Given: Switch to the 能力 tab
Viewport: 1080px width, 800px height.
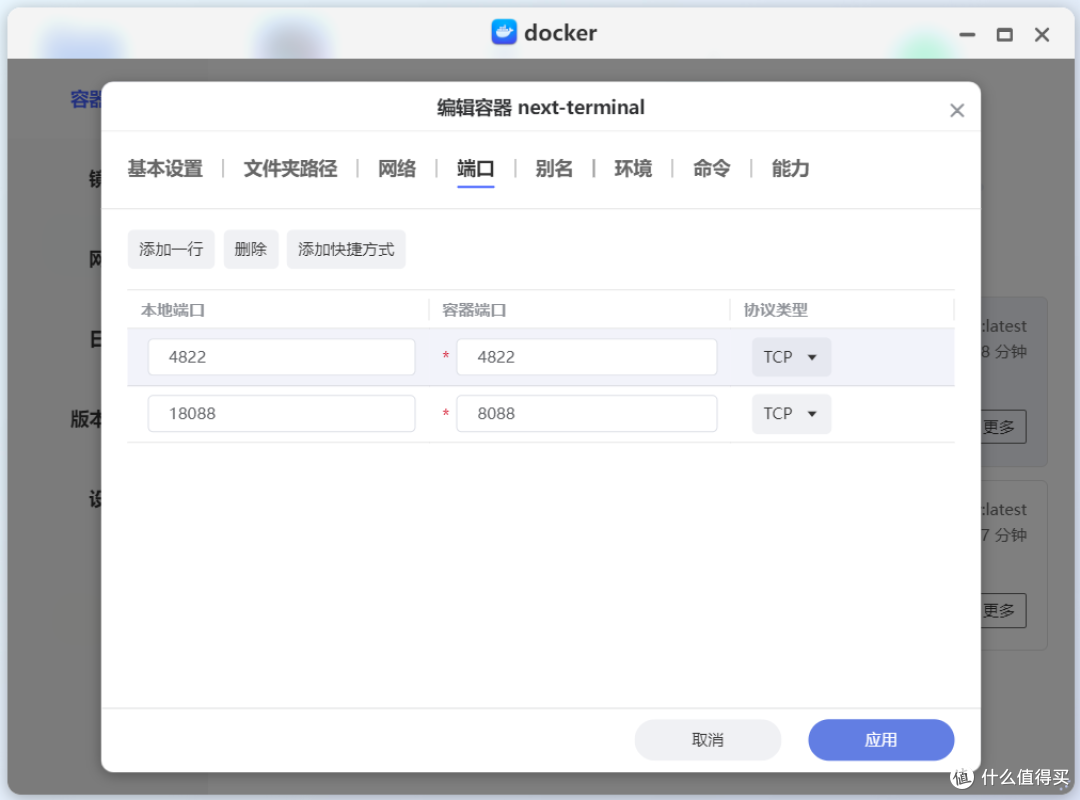Looking at the screenshot, I should tap(790, 169).
